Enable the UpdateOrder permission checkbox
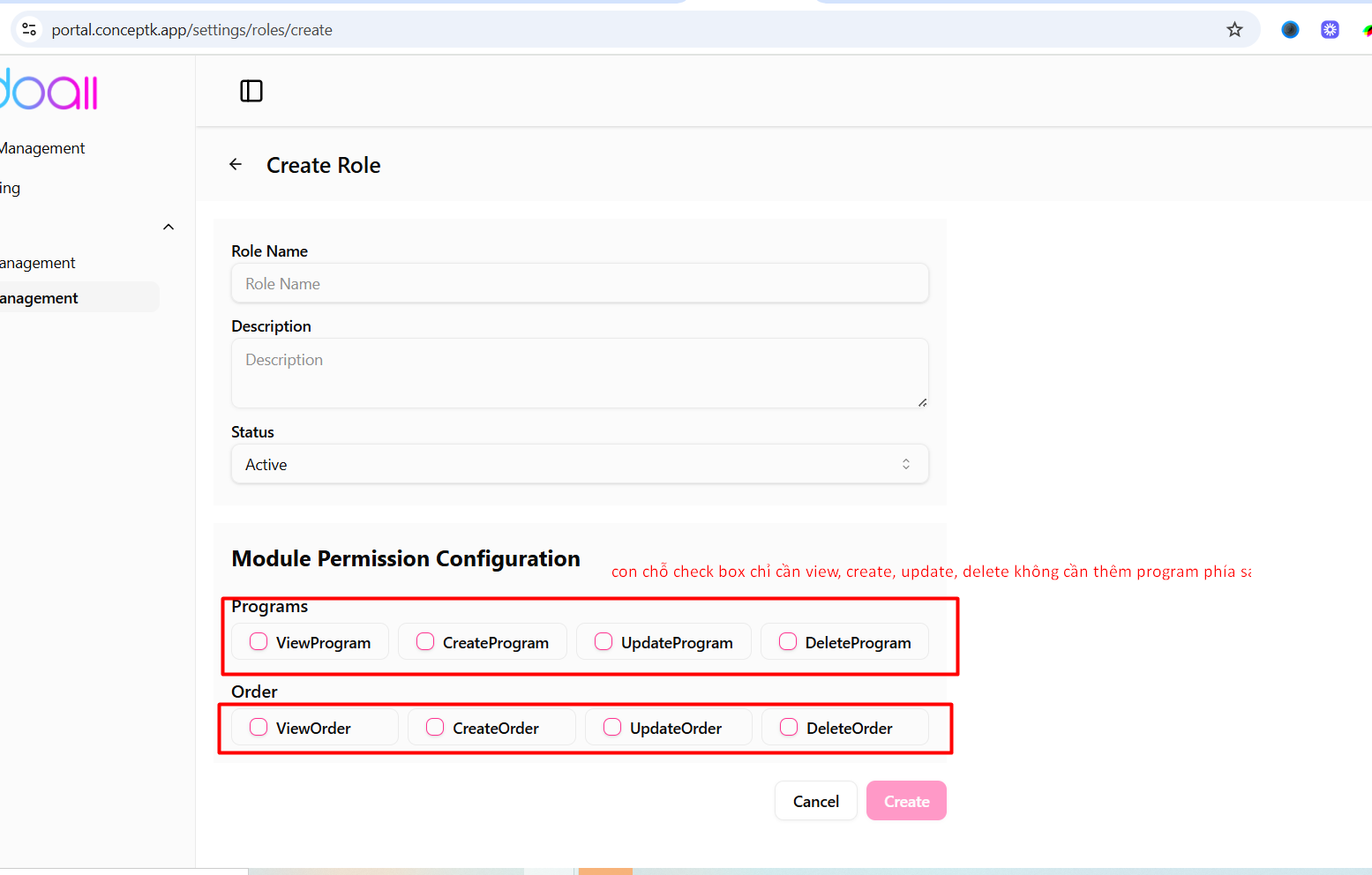The width and height of the screenshot is (1372, 875). pos(612,728)
